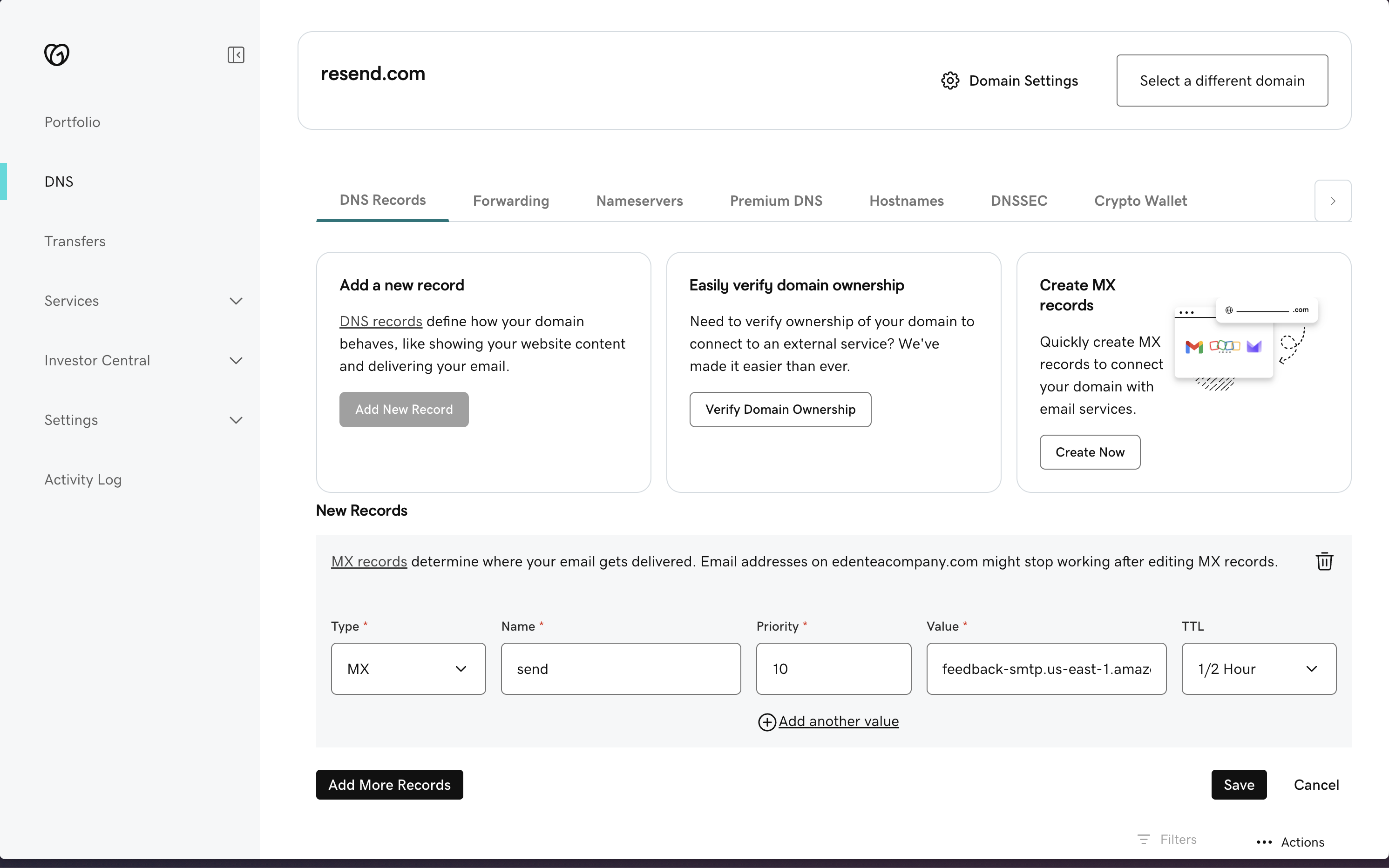Delete the MX record using the trash icon
Image resolution: width=1389 pixels, height=868 pixels.
pyautogui.click(x=1324, y=561)
